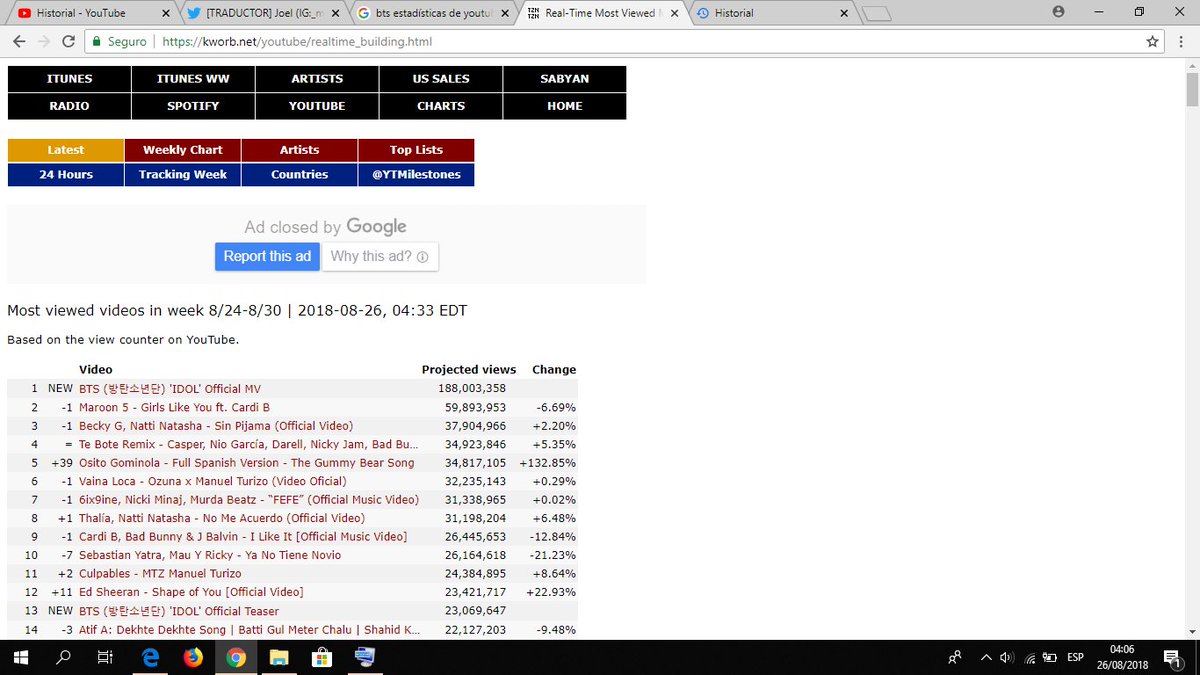Open the ITUNES menu item
This screenshot has height=675, width=1200.
tap(69, 79)
